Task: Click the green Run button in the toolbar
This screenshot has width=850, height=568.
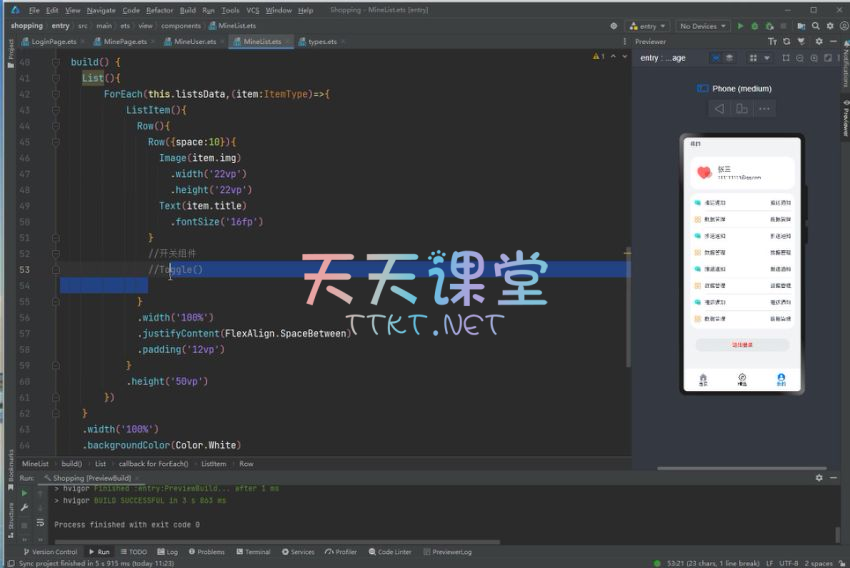Action: [740, 26]
